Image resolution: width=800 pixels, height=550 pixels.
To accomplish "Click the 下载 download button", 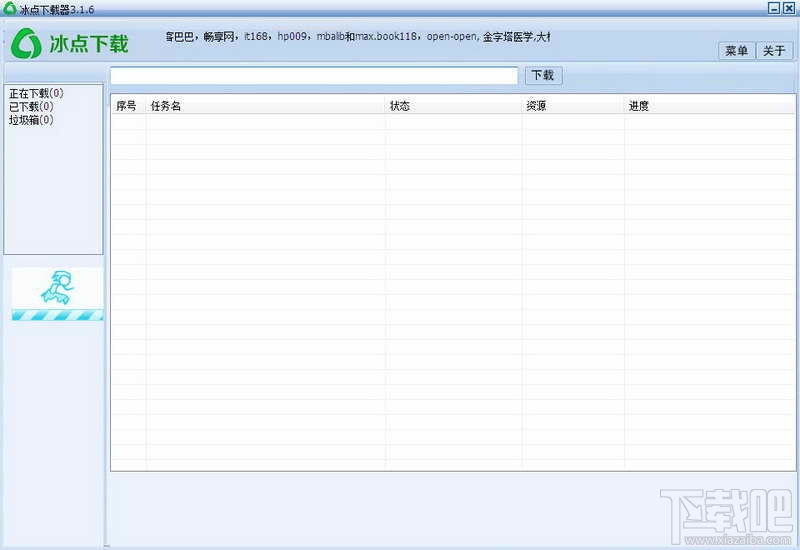I will click(x=543, y=76).
